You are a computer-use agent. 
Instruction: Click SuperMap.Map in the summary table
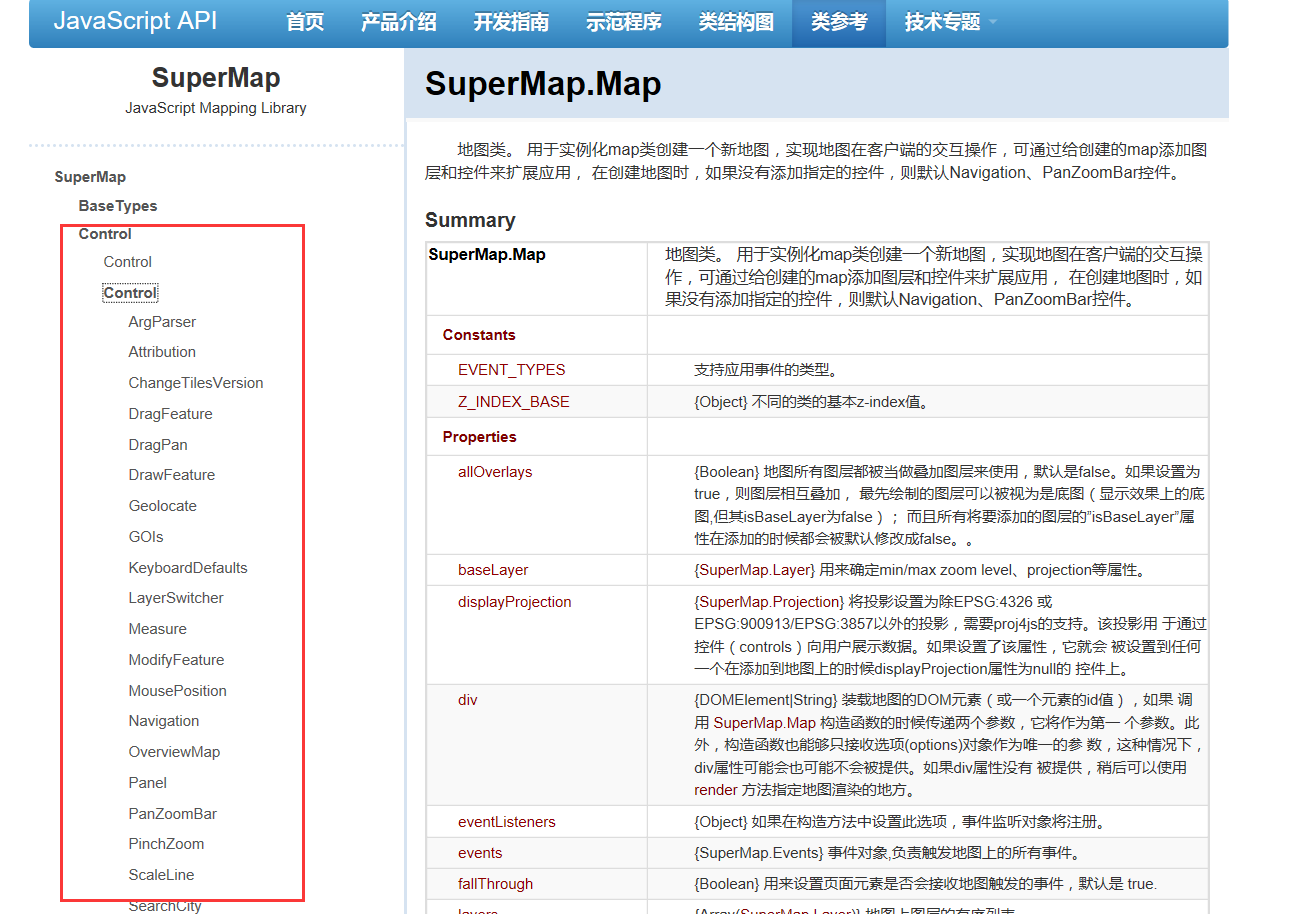[x=487, y=255]
